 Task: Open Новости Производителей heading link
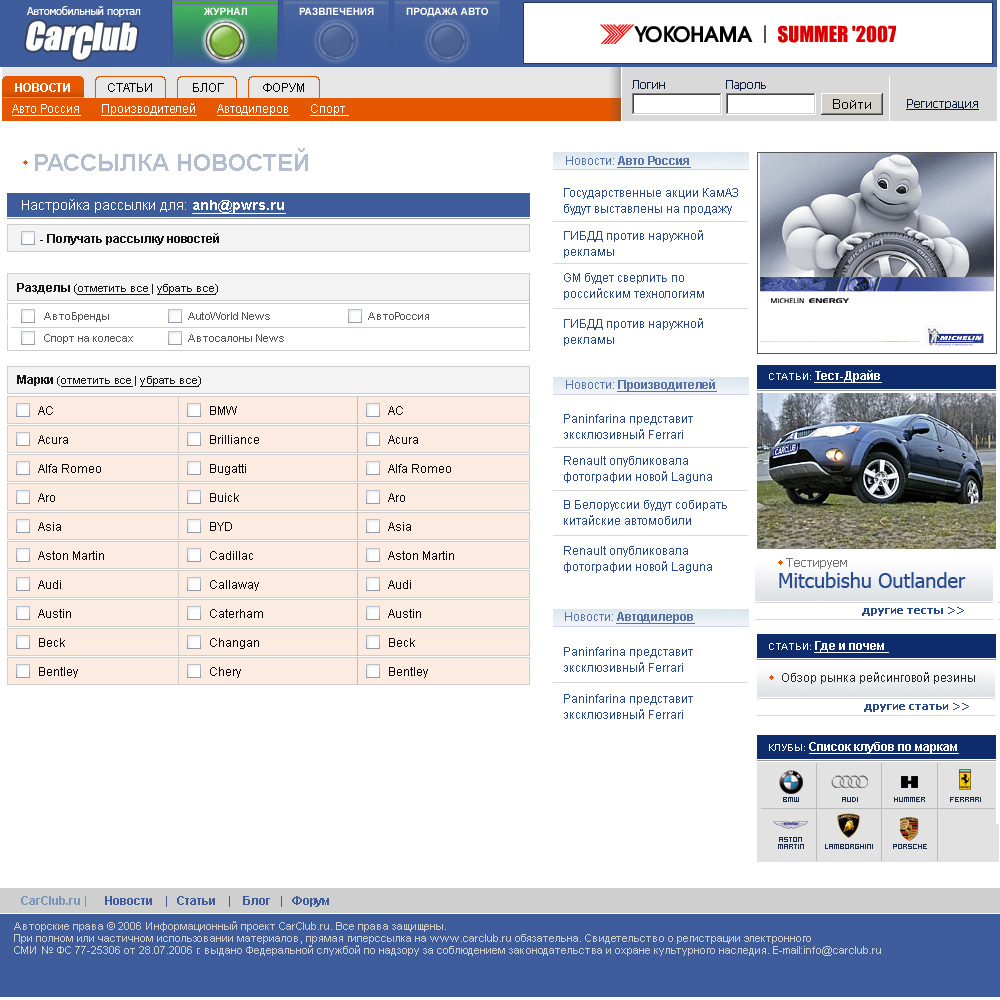[x=666, y=385]
